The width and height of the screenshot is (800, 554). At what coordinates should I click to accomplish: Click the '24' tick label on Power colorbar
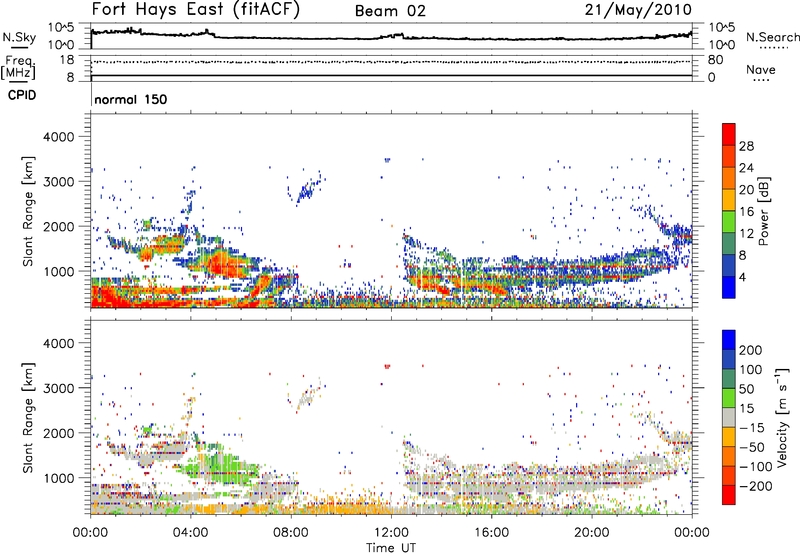[x=746, y=168]
